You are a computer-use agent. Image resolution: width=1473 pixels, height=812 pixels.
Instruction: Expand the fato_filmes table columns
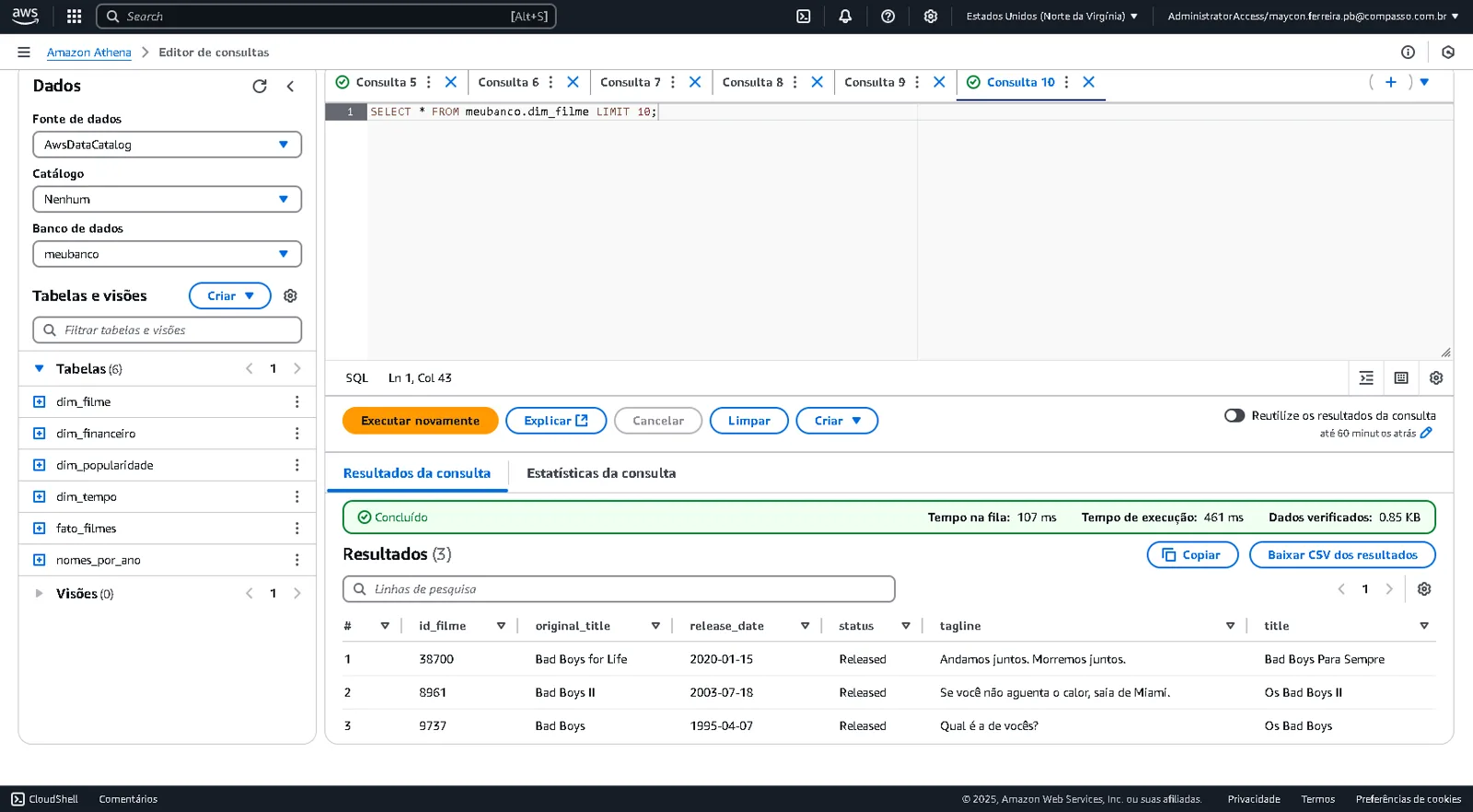40,528
